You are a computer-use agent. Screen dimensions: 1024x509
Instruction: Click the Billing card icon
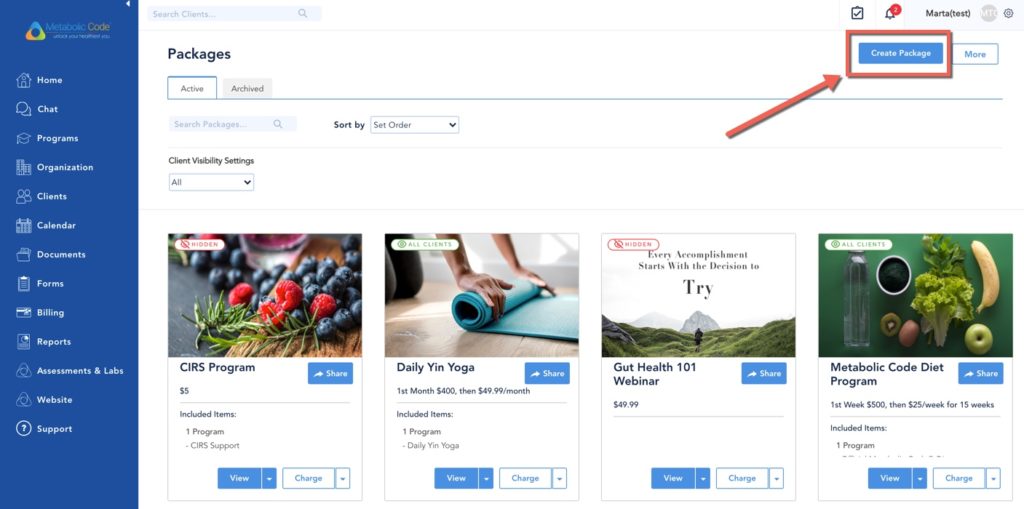[x=24, y=312]
